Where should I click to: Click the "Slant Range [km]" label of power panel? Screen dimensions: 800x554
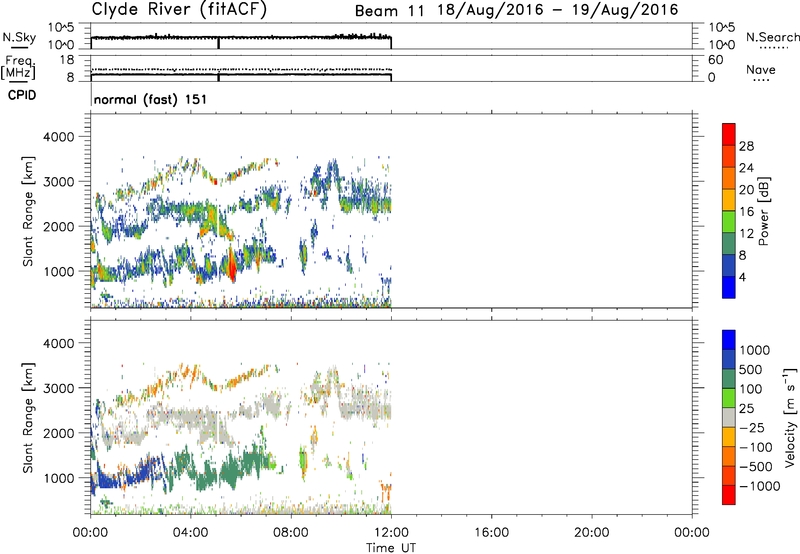pos(28,211)
